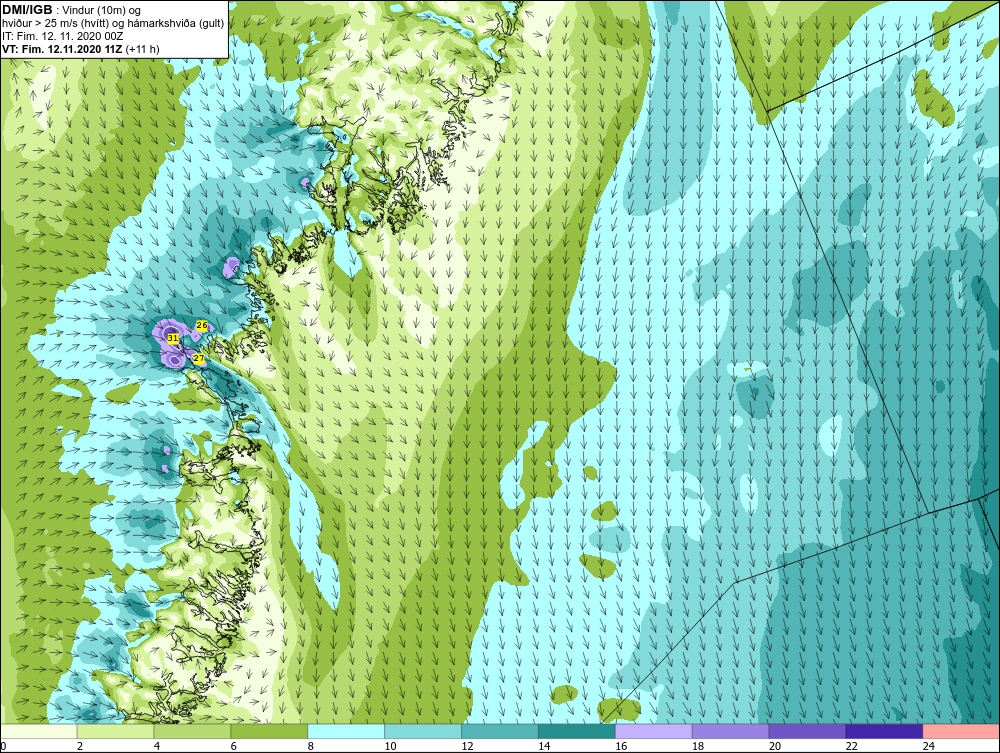
Task: Click the 14–16 m/s dark teal legend swatch
Action: (577, 731)
